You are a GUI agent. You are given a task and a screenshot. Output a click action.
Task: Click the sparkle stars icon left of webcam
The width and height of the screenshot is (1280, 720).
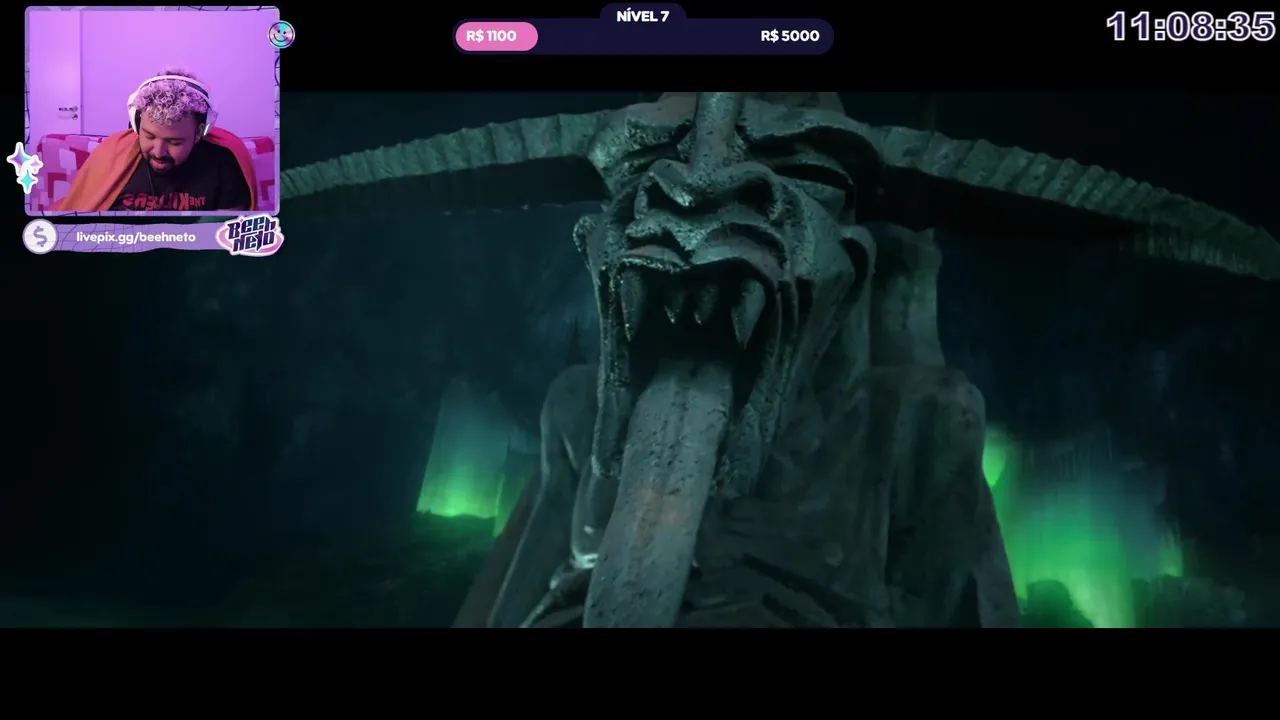coord(24,167)
